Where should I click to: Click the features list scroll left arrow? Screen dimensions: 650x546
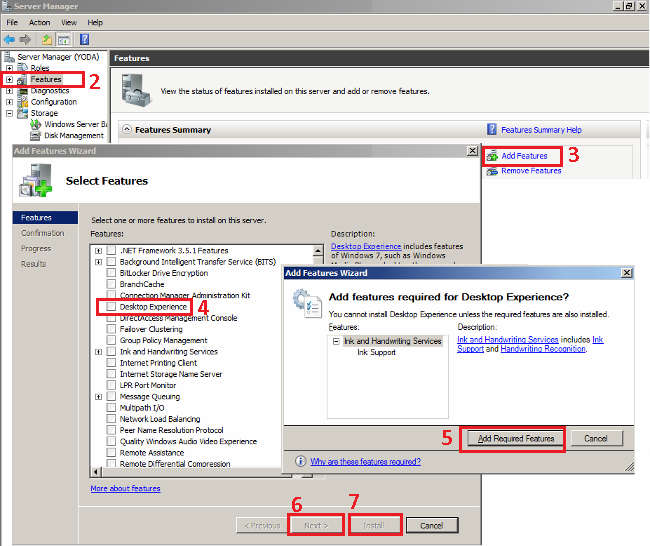96,471
